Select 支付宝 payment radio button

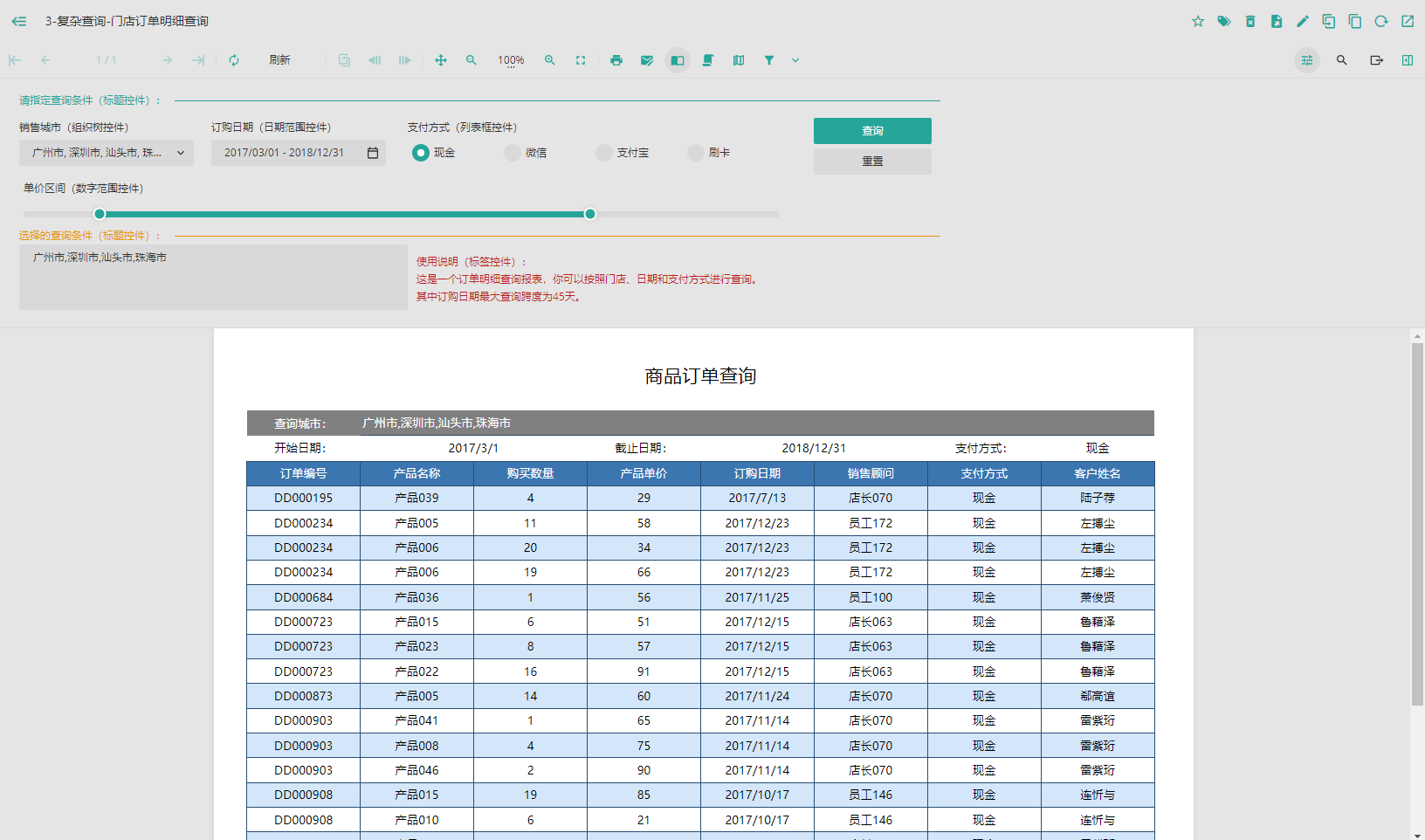tap(604, 153)
